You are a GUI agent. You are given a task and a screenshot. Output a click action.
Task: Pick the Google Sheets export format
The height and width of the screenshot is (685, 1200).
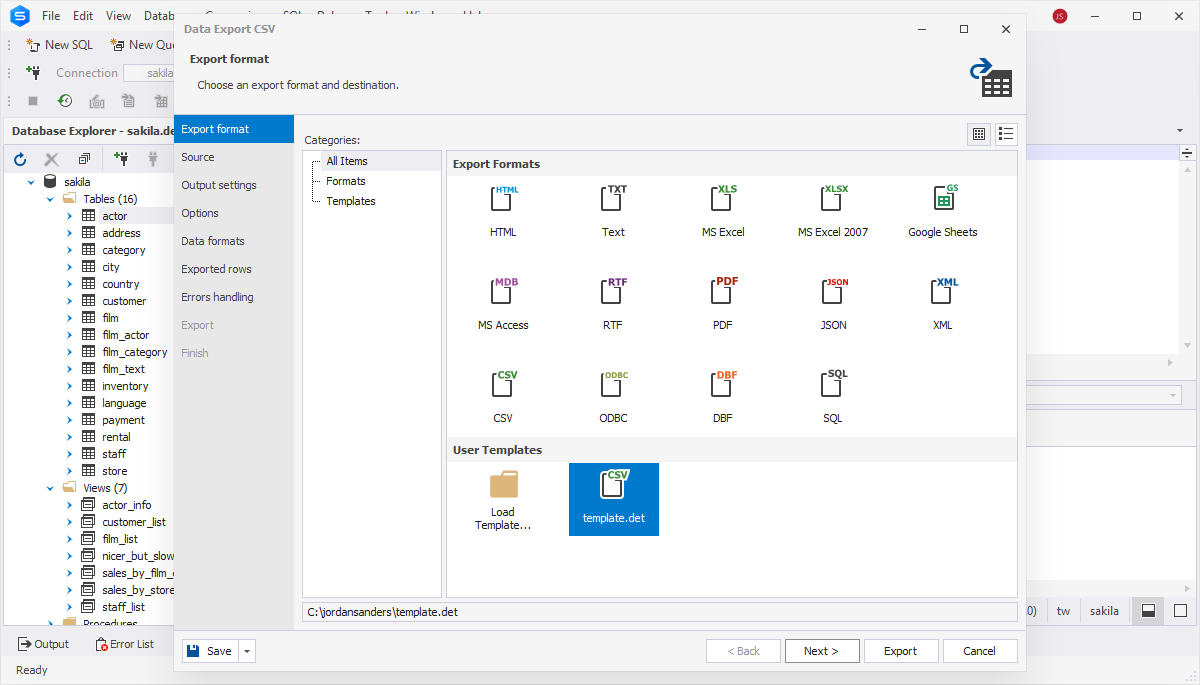coord(942,200)
